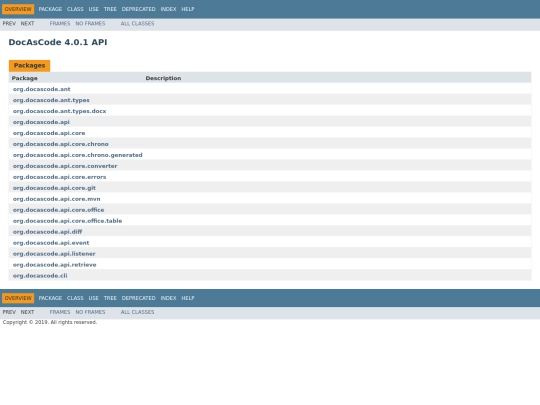Open the org.docascode.api.core.converter package

(65, 166)
